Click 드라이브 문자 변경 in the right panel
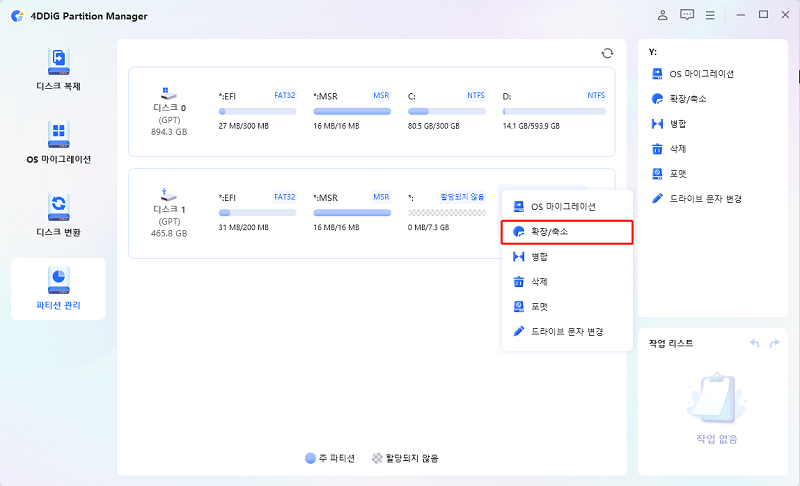 [696, 198]
